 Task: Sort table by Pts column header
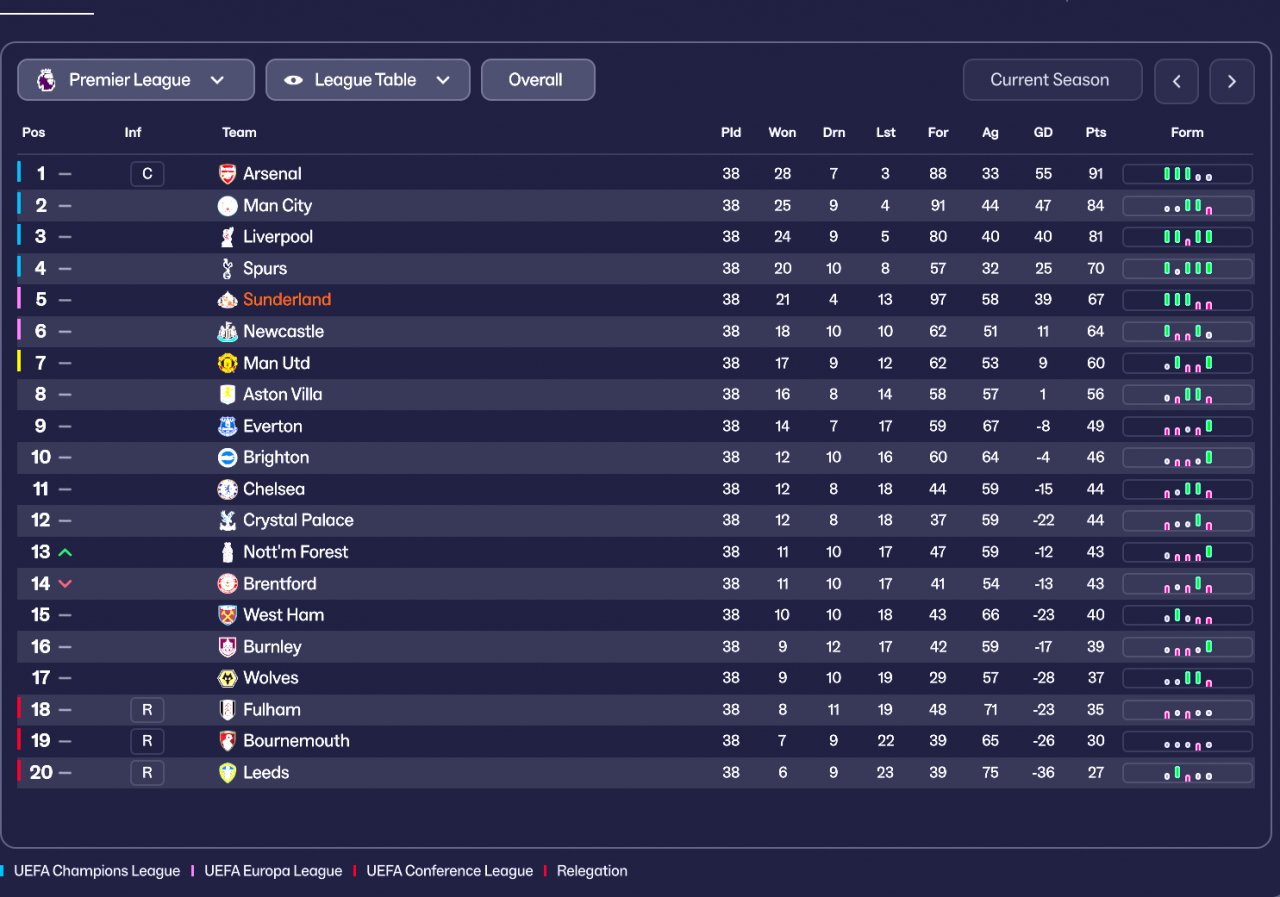[1096, 132]
